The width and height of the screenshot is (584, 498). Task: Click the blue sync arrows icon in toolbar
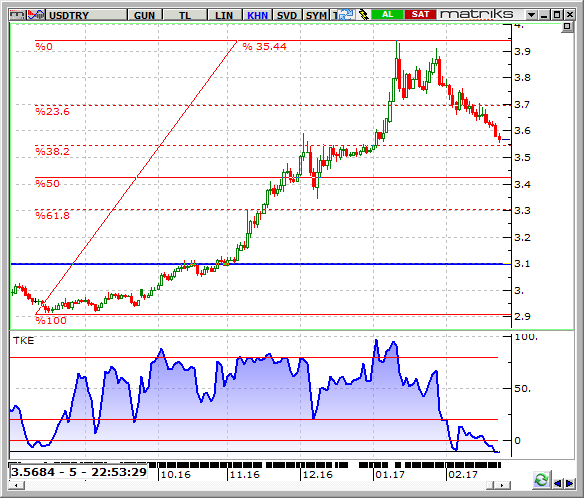(347, 15)
